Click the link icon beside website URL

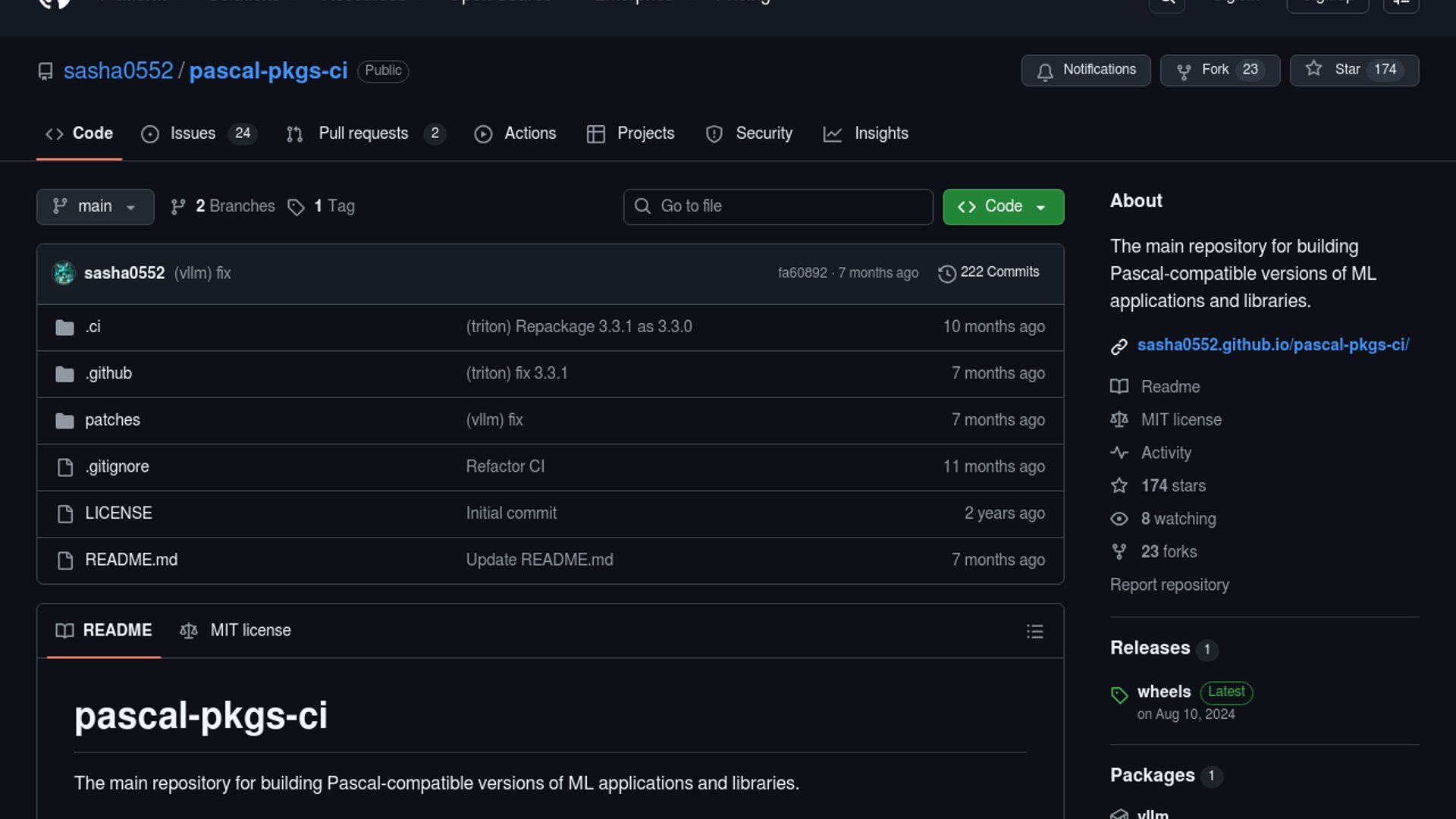pos(1119,347)
